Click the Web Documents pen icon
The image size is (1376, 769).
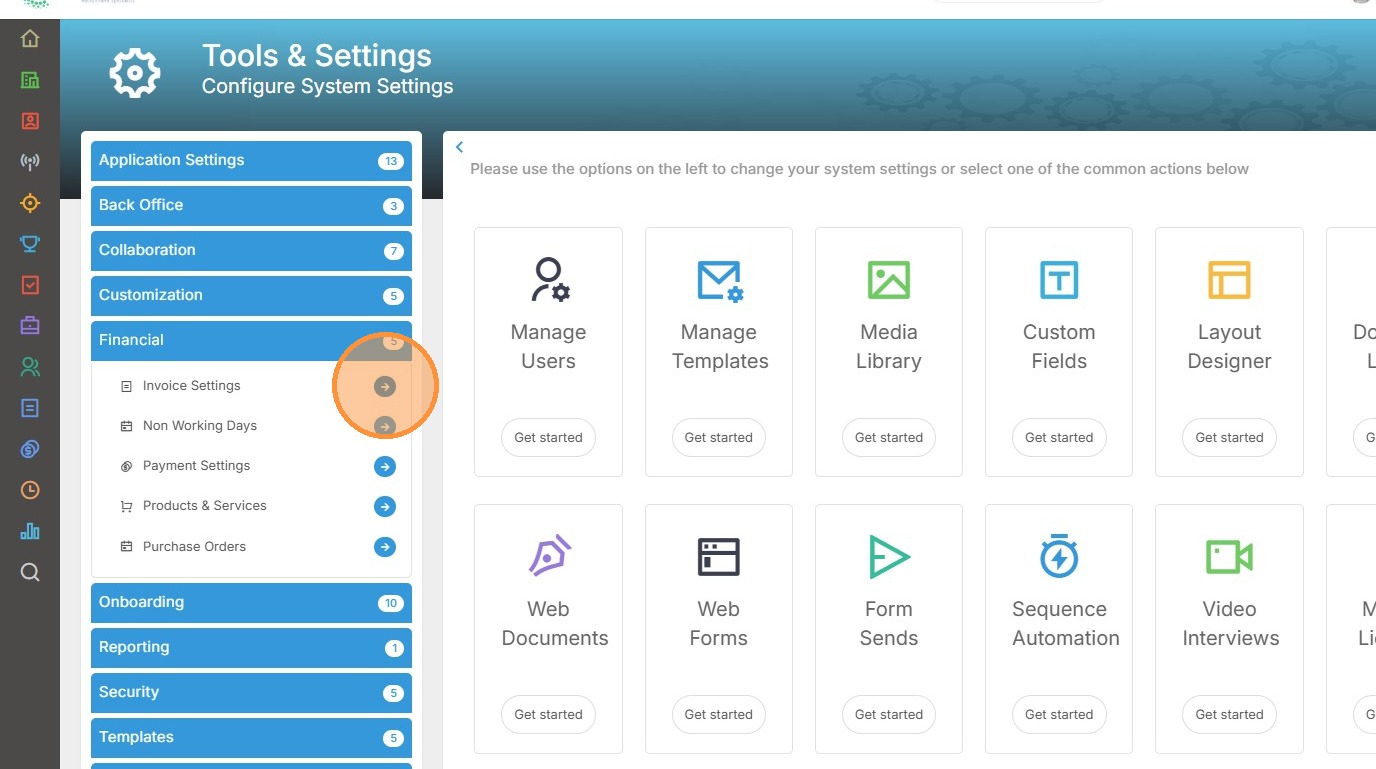pyautogui.click(x=549, y=556)
